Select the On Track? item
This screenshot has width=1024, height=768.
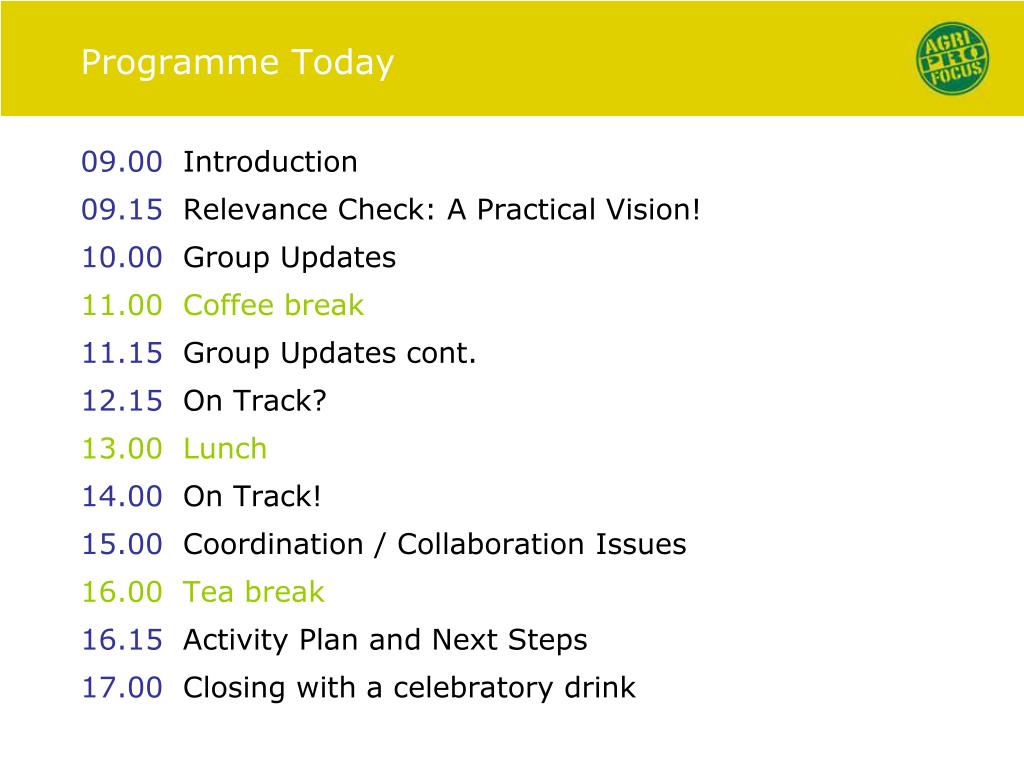(255, 401)
